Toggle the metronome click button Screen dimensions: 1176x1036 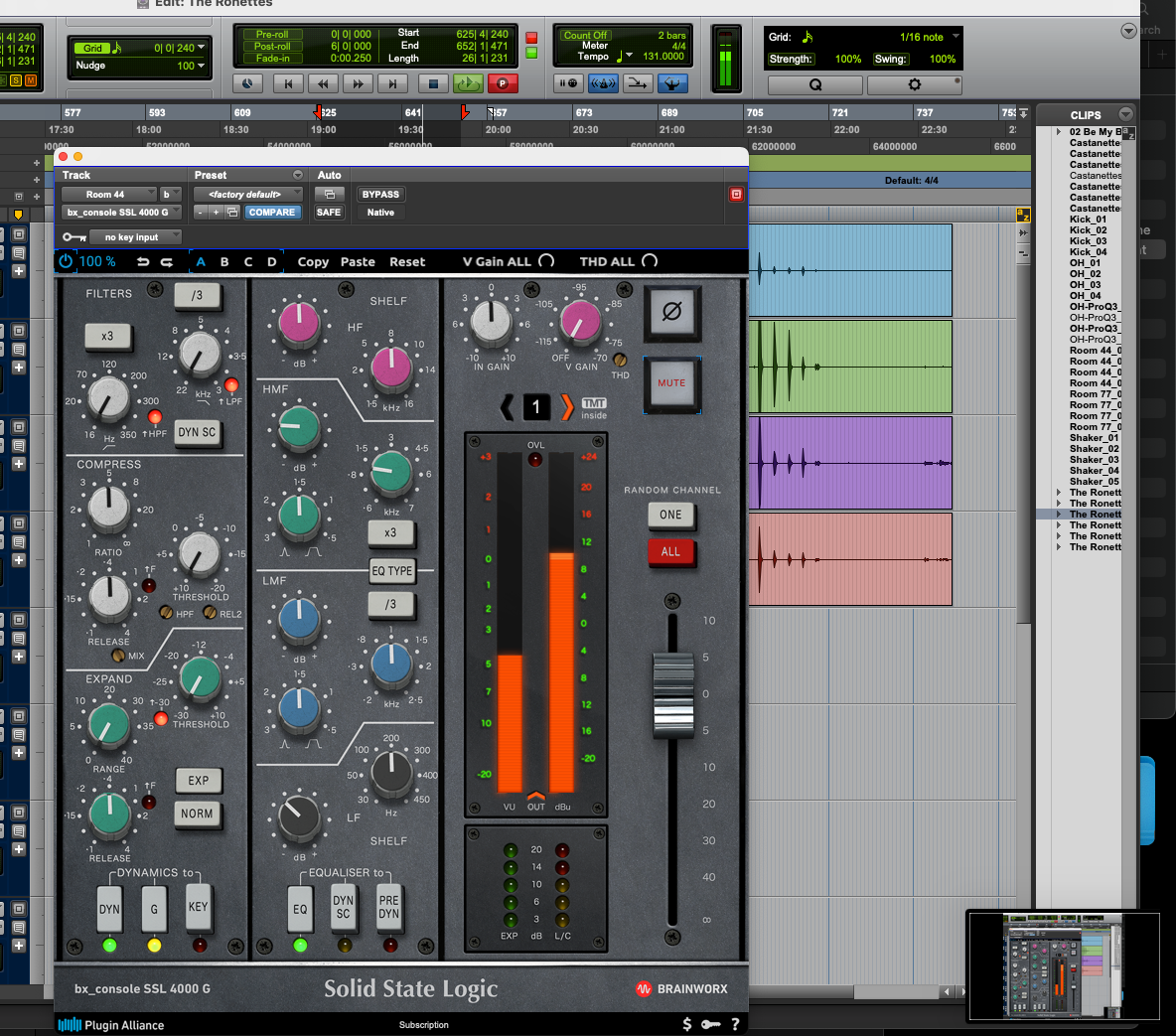[603, 83]
